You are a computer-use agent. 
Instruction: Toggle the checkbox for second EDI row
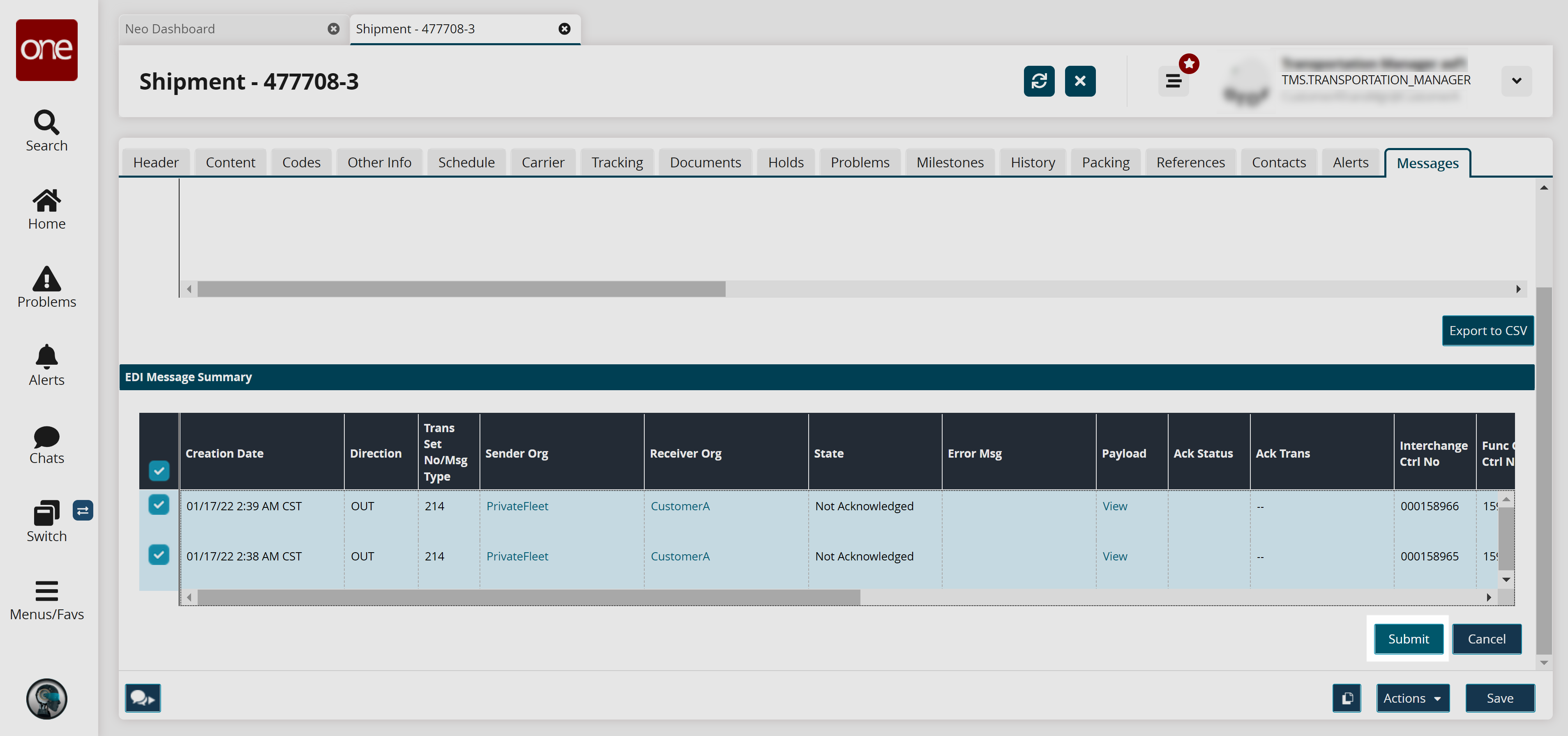coord(159,555)
